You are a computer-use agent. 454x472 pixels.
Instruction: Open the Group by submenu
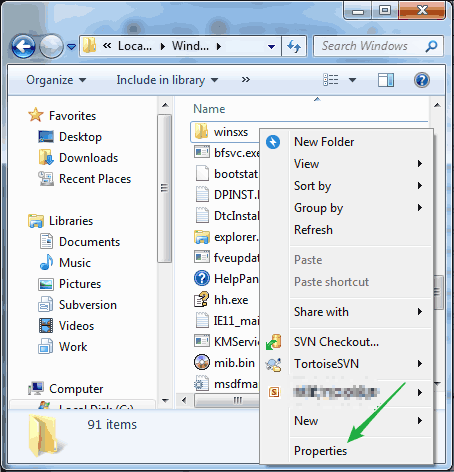pyautogui.click(x=346, y=208)
